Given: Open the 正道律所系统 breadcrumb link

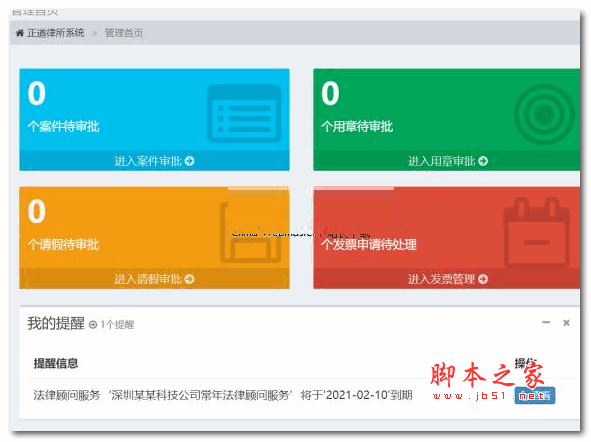Looking at the screenshot, I should (x=56, y=33).
